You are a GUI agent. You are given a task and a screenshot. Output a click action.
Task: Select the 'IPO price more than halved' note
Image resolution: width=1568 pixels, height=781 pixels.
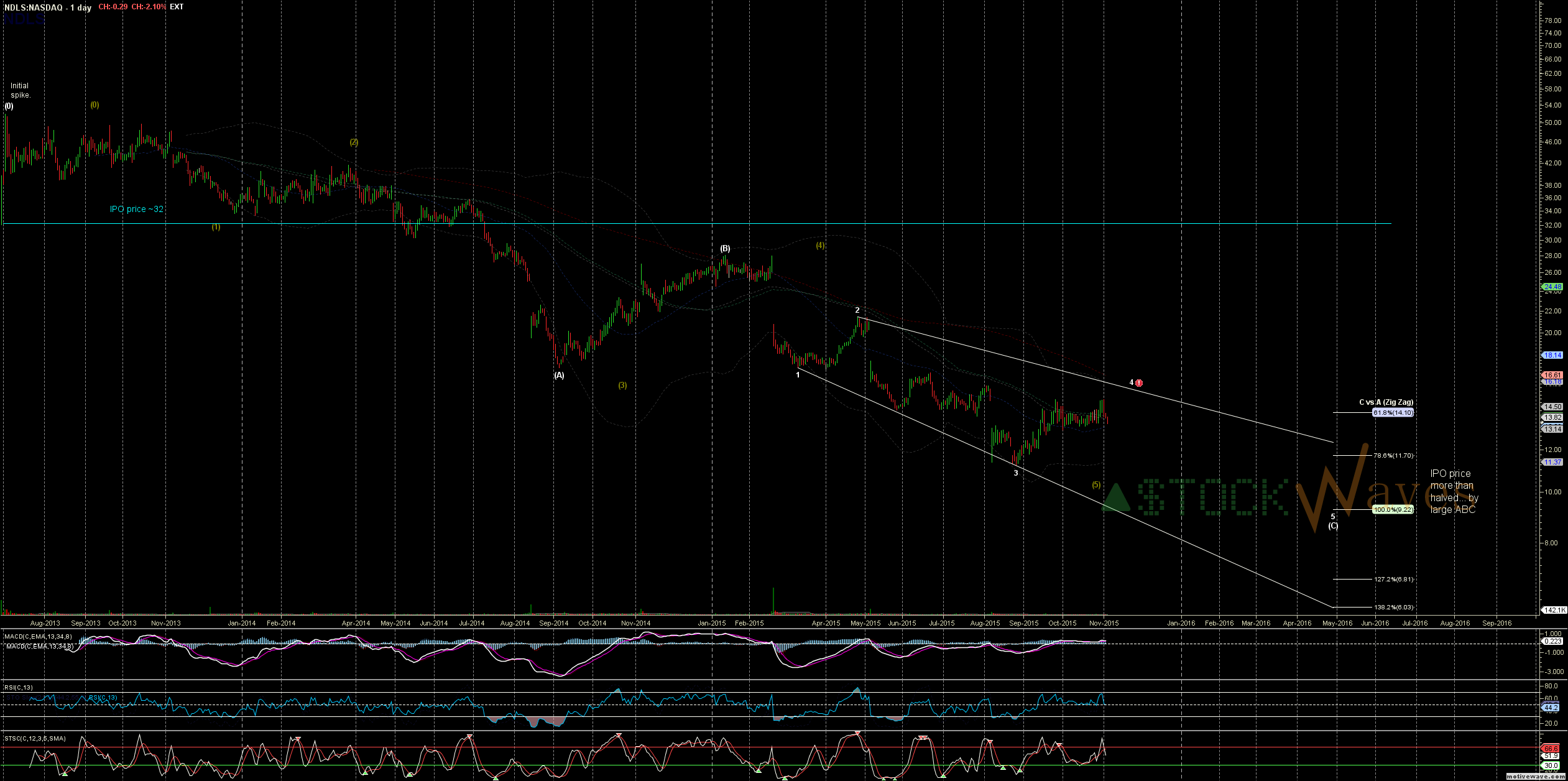coord(1454,491)
